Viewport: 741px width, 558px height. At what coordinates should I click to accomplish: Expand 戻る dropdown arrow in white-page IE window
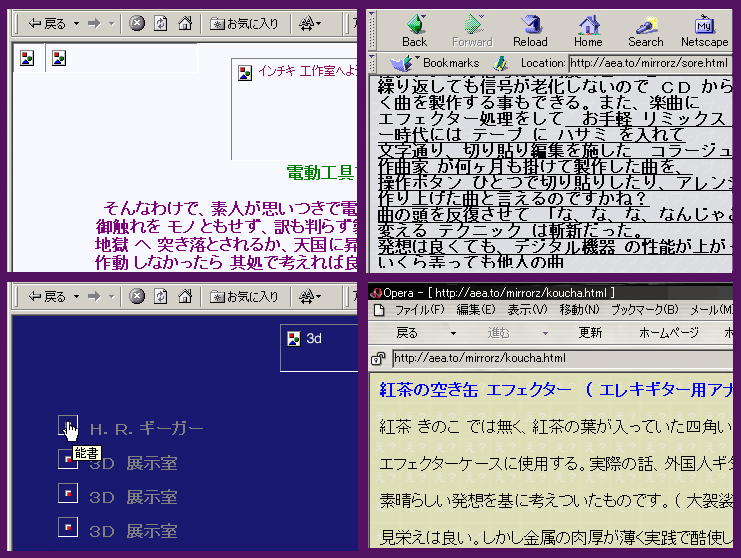(x=75, y=22)
